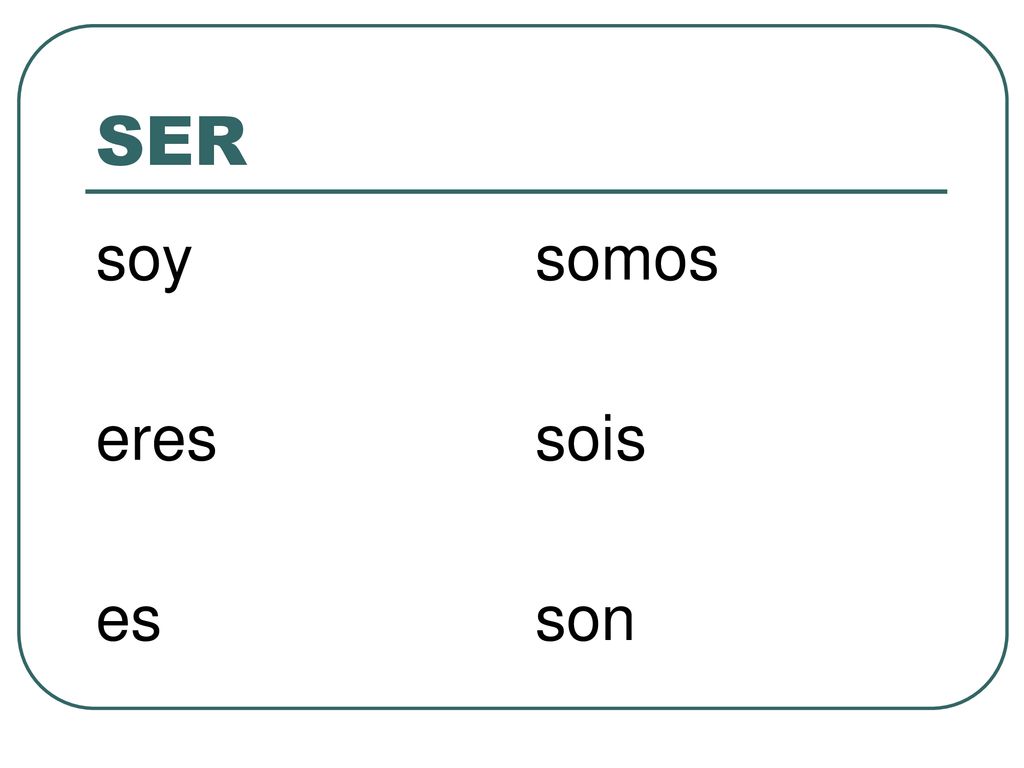Click the first e in eres

pos(114,442)
